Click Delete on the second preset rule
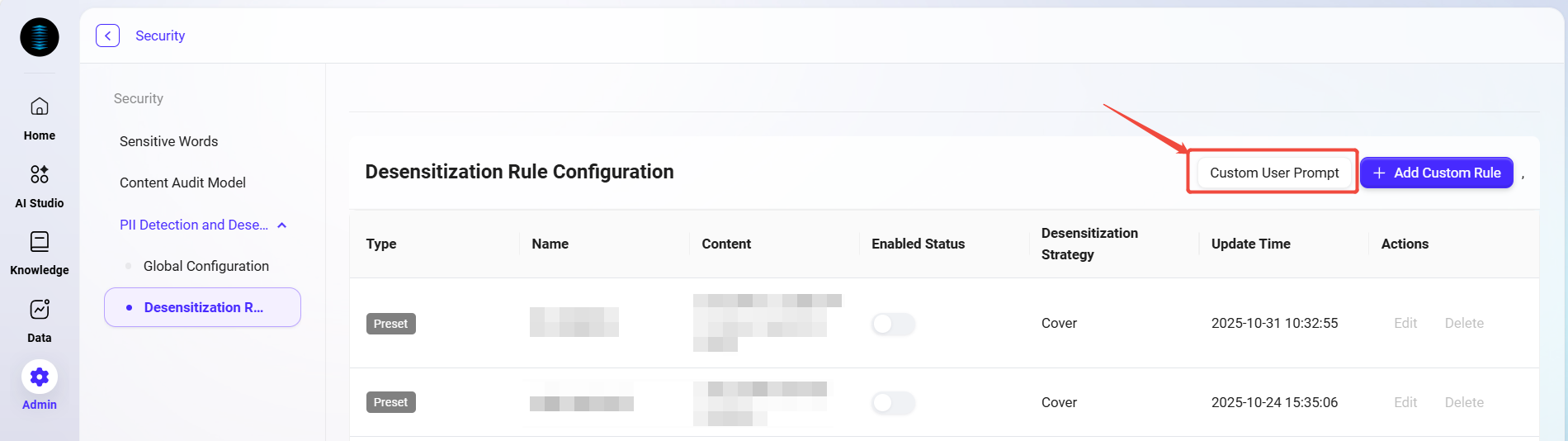The width and height of the screenshot is (1568, 441). pyautogui.click(x=1464, y=403)
